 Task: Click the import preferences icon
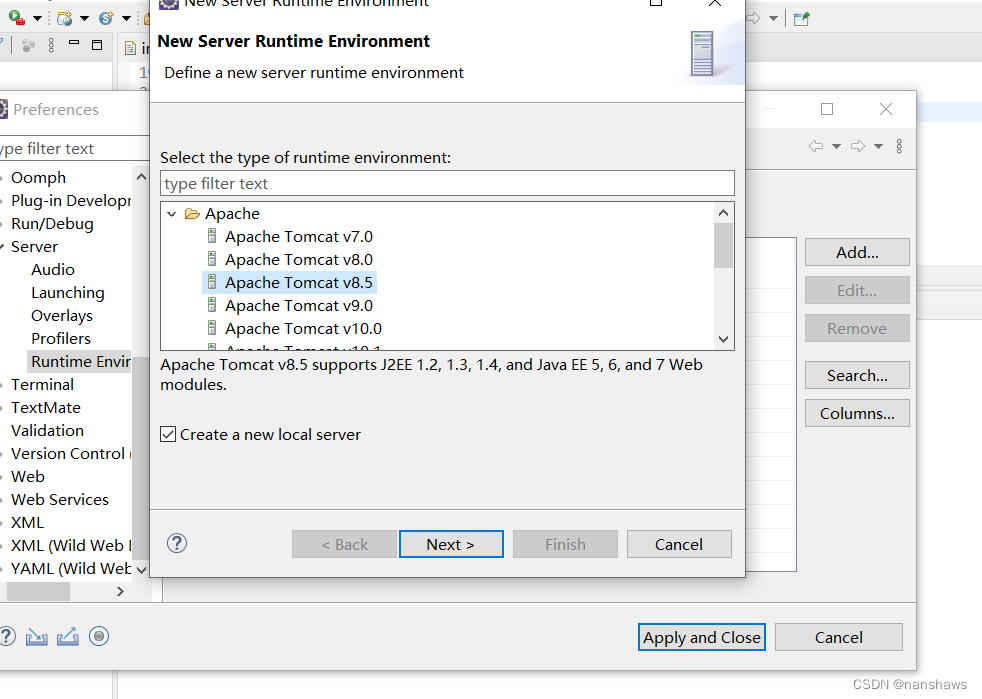[x=36, y=637]
